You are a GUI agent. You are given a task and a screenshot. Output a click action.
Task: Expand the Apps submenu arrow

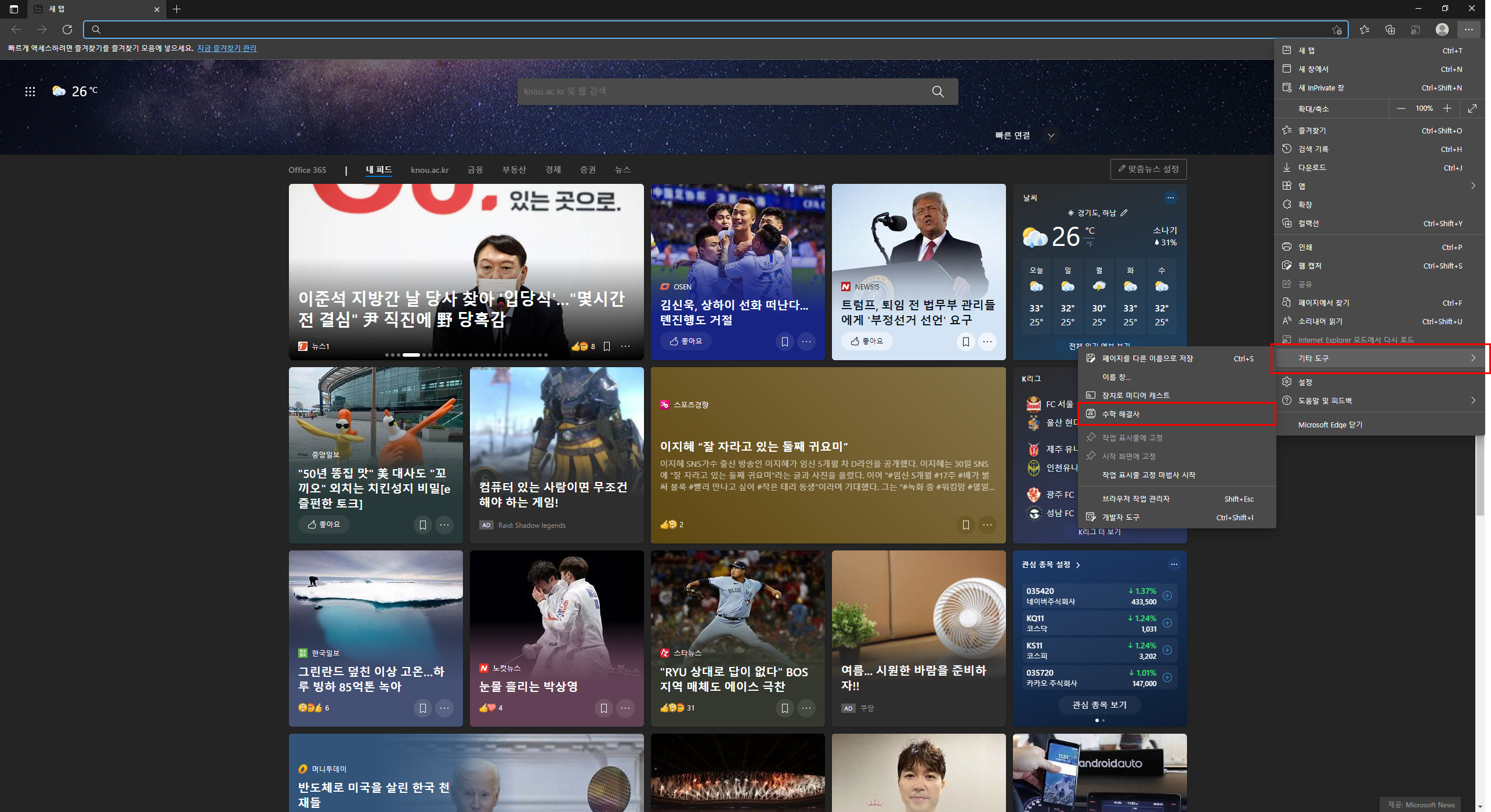(x=1472, y=186)
